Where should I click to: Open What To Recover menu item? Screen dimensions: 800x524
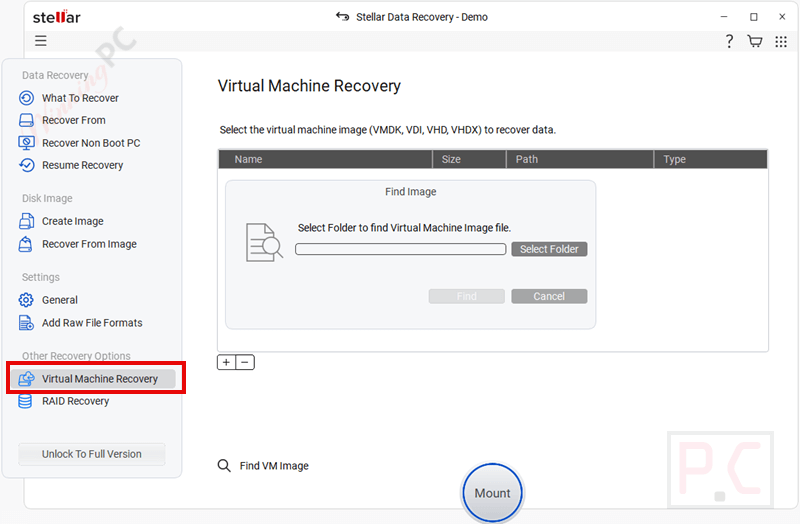[x=80, y=98]
